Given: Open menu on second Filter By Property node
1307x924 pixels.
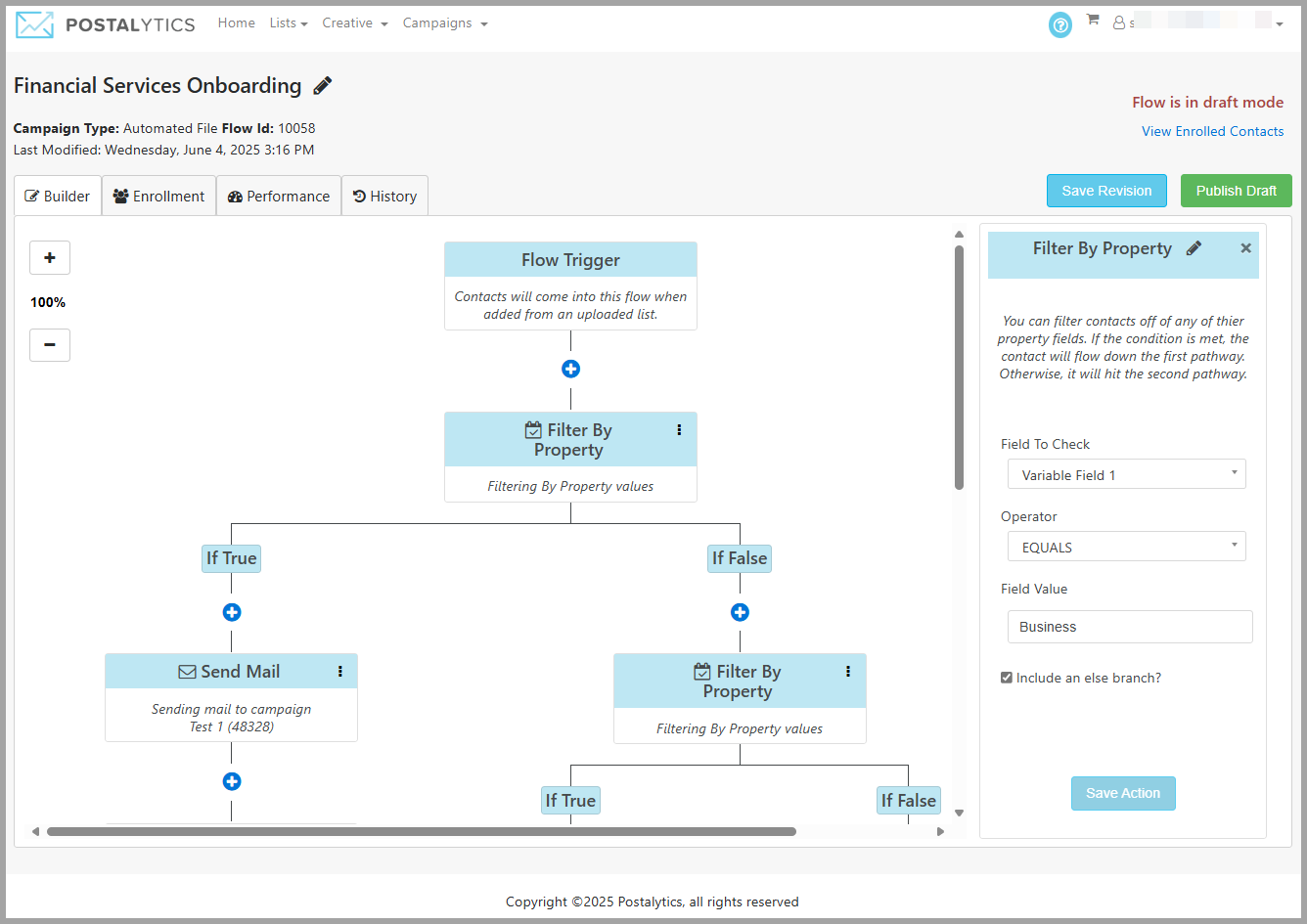Looking at the screenshot, I should 848,672.
